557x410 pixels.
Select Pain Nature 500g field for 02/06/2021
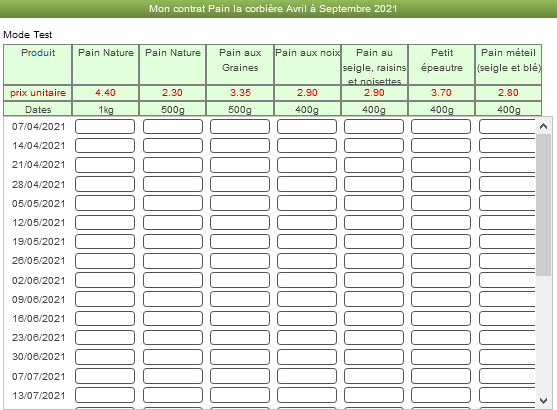(x=173, y=280)
